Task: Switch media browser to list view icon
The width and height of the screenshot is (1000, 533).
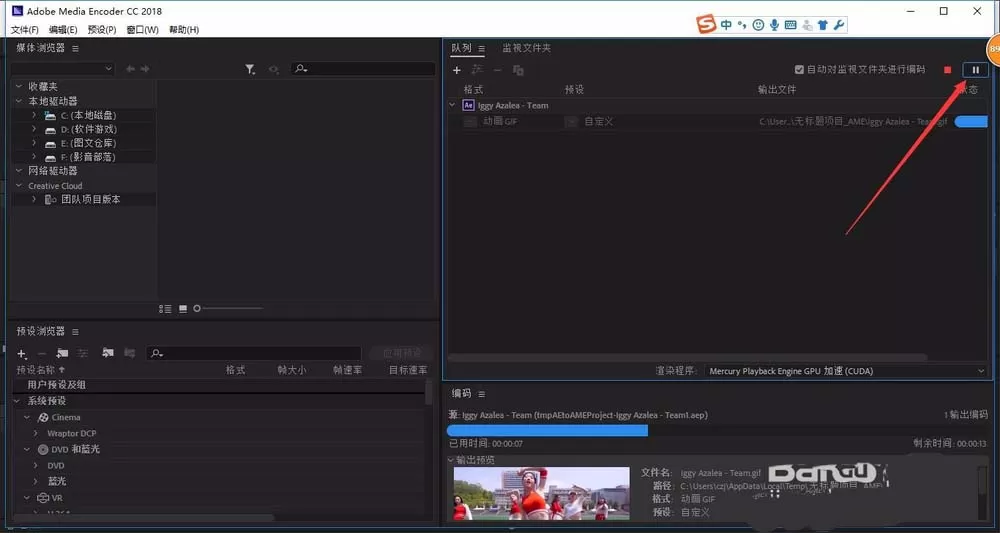Action: (x=165, y=309)
